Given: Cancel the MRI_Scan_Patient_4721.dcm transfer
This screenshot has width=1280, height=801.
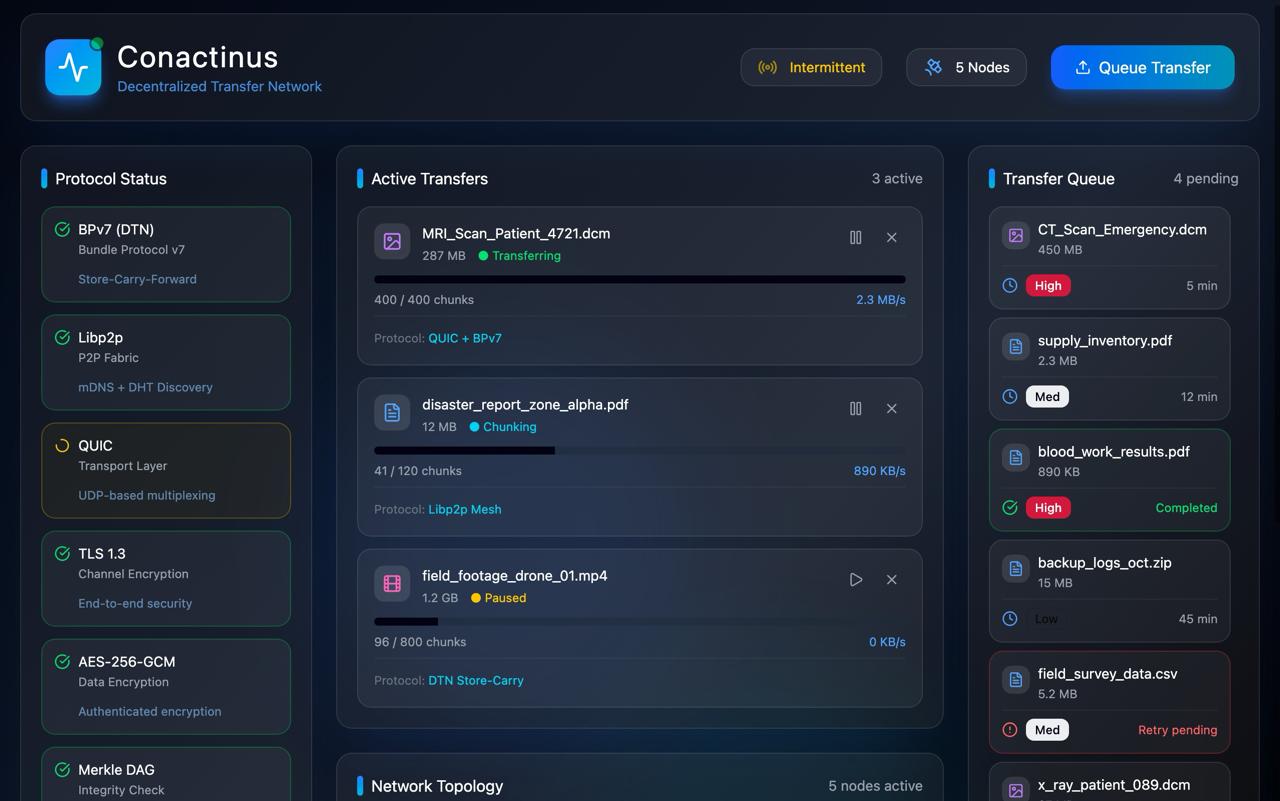Looking at the screenshot, I should click(x=892, y=238).
